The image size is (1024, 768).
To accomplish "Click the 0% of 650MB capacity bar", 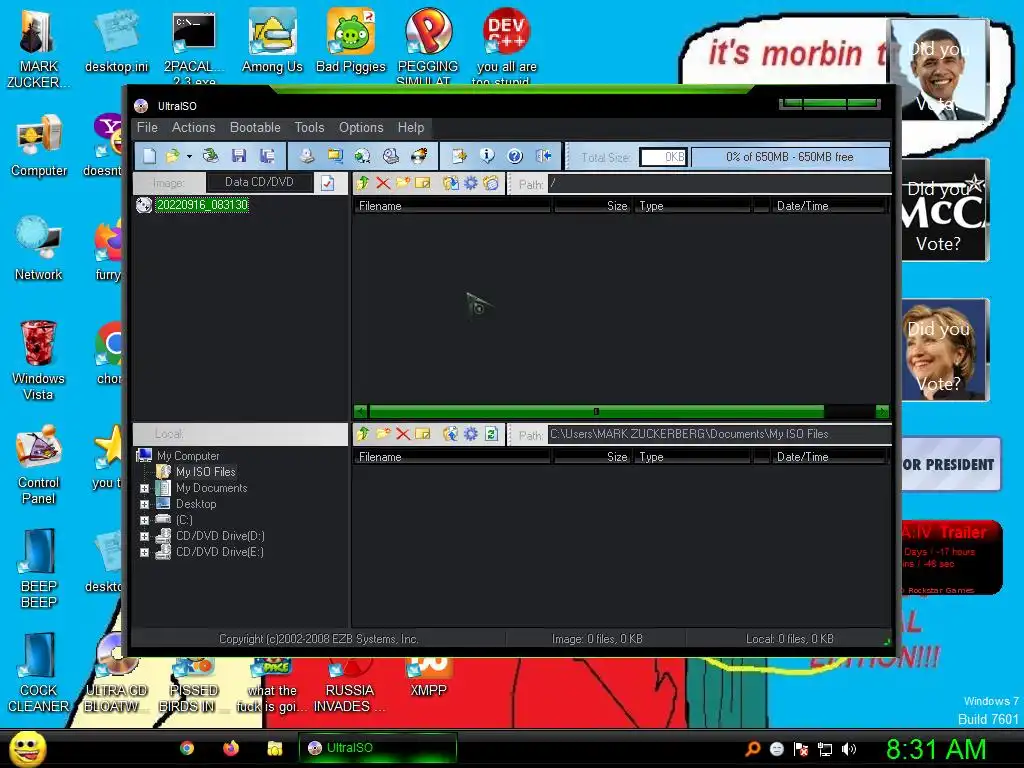I will click(x=790, y=157).
